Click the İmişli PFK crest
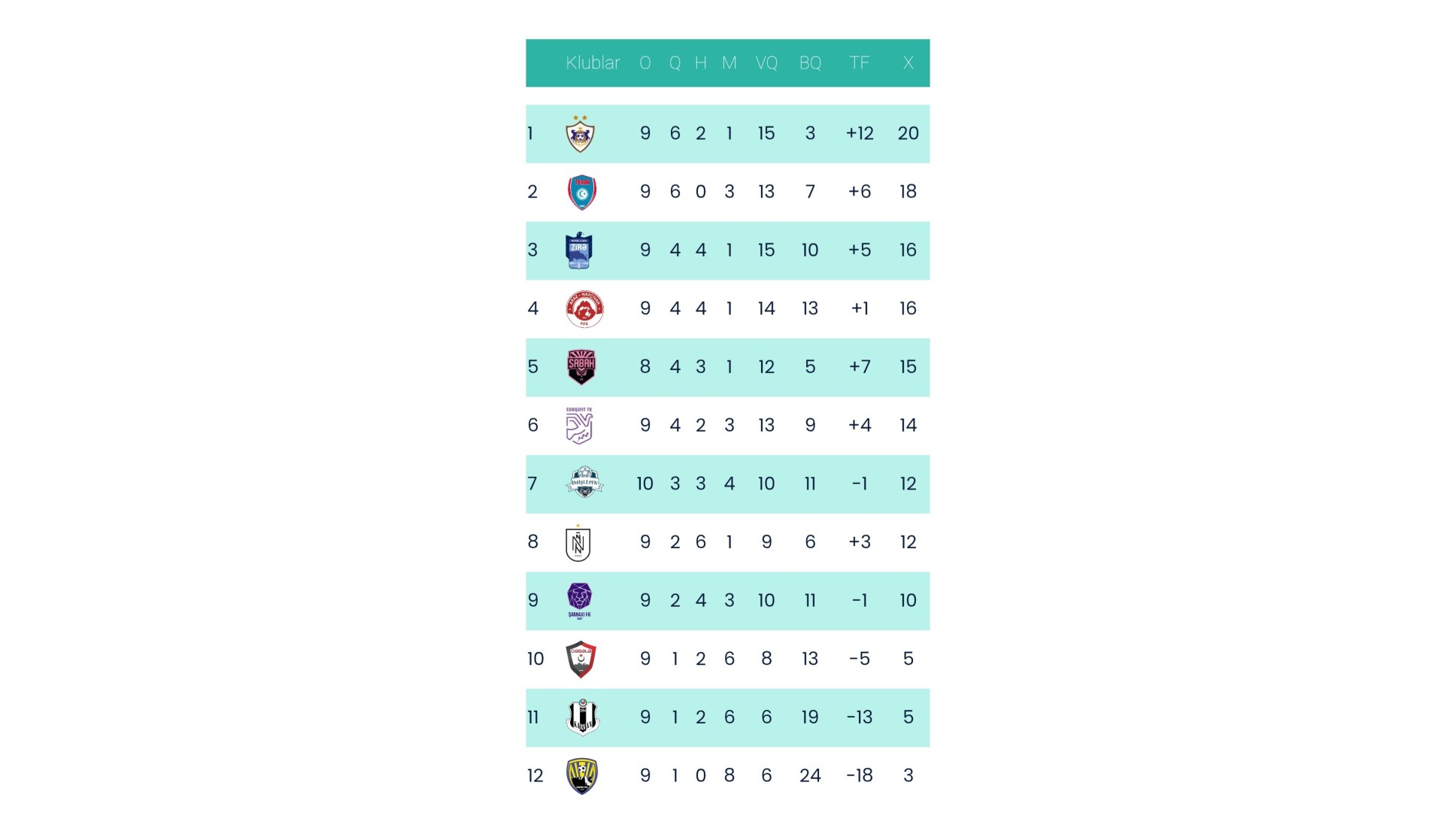Screen dimensions: 1456x819 pos(584,483)
